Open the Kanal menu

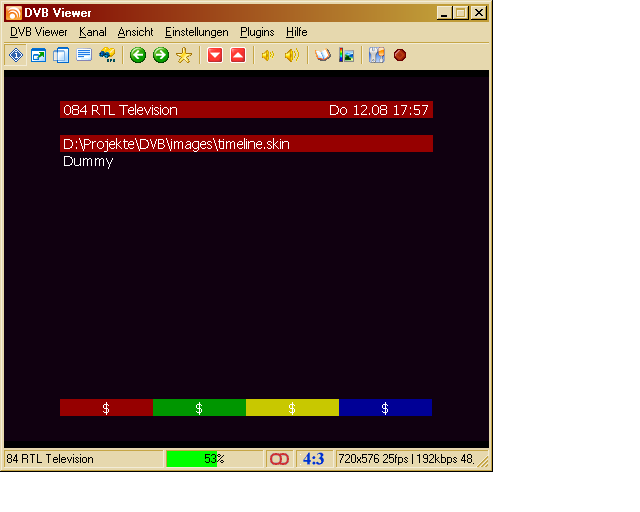pyautogui.click(x=93, y=32)
